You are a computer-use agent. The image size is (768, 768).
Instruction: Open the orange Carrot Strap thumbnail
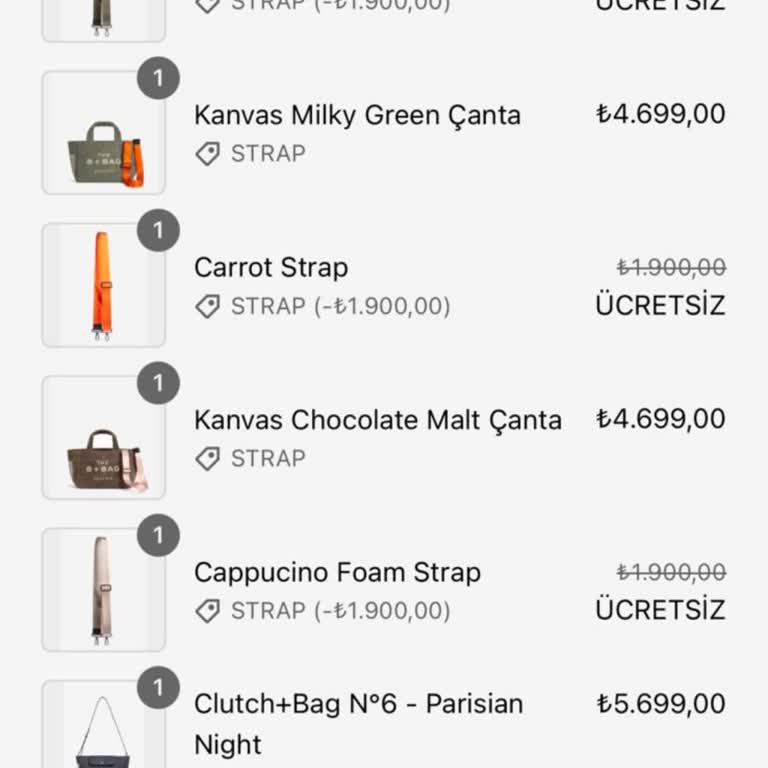(x=101, y=286)
